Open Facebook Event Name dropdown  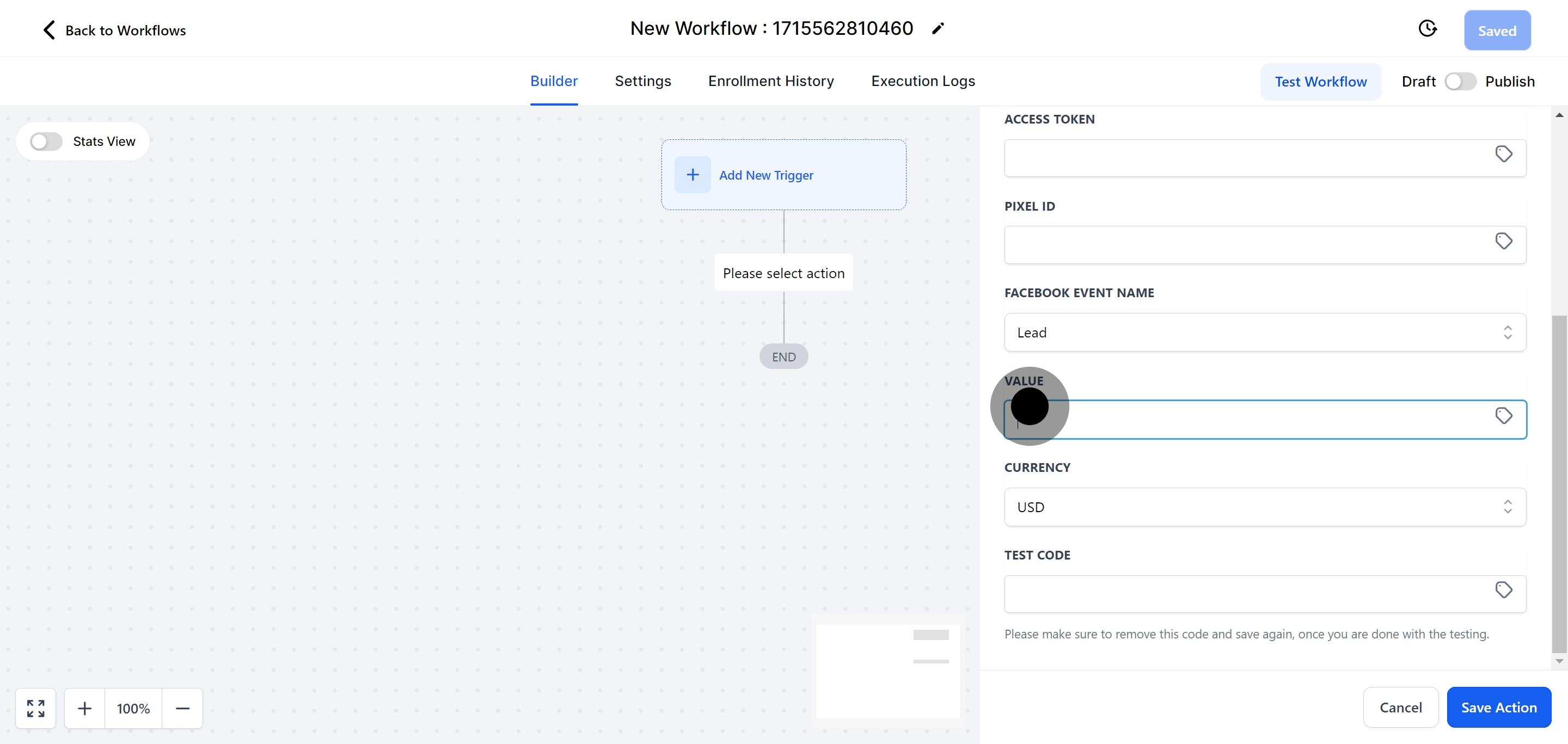(1264, 333)
